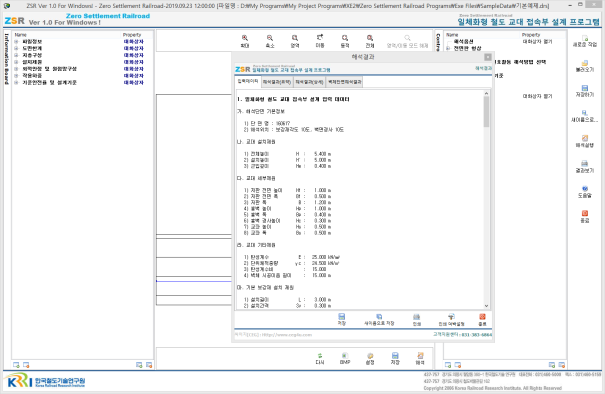Click the 인쇄 print icon in results dialog

click(417, 320)
